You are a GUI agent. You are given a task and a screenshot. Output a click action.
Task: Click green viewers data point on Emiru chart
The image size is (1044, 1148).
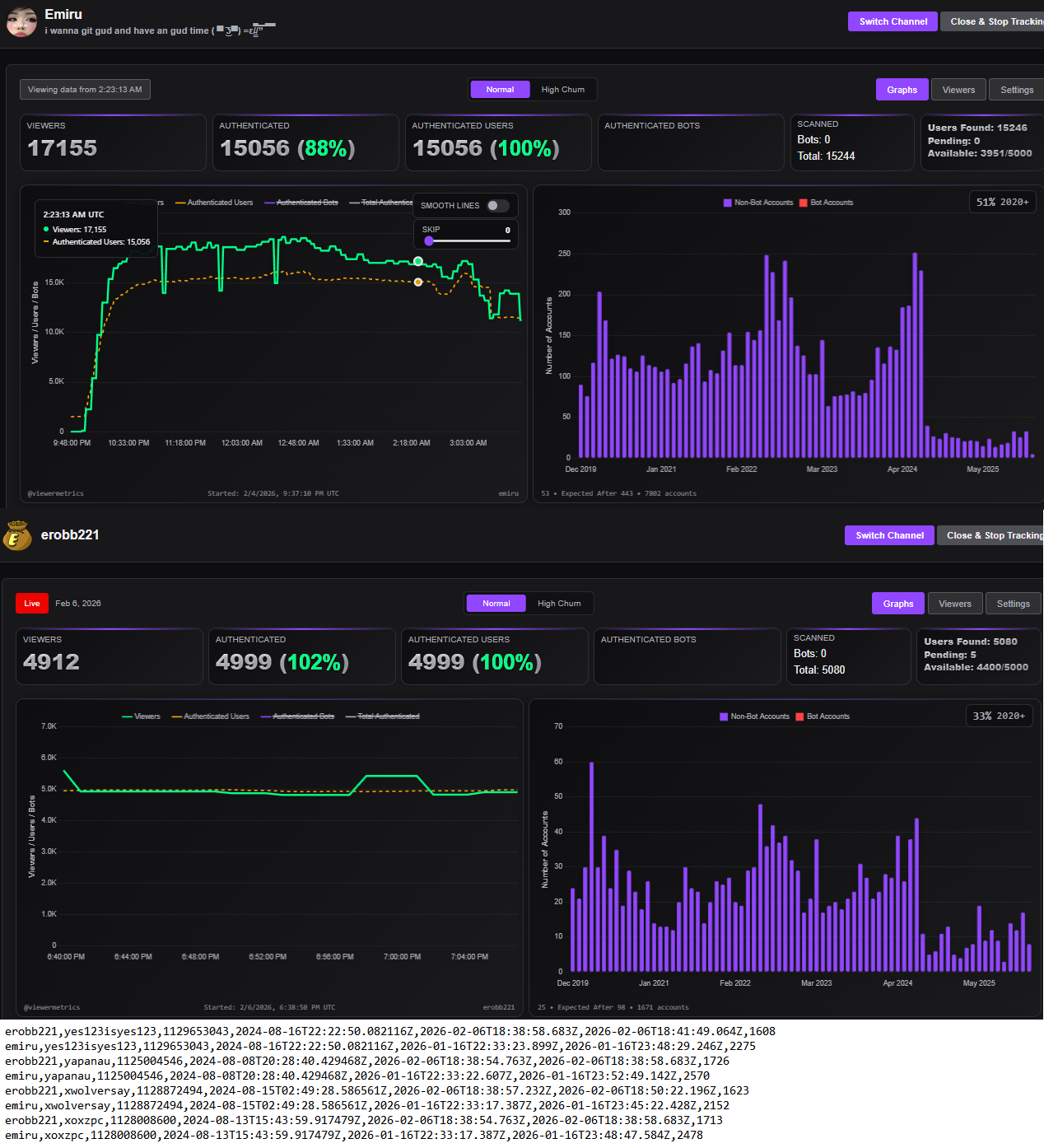point(418,261)
